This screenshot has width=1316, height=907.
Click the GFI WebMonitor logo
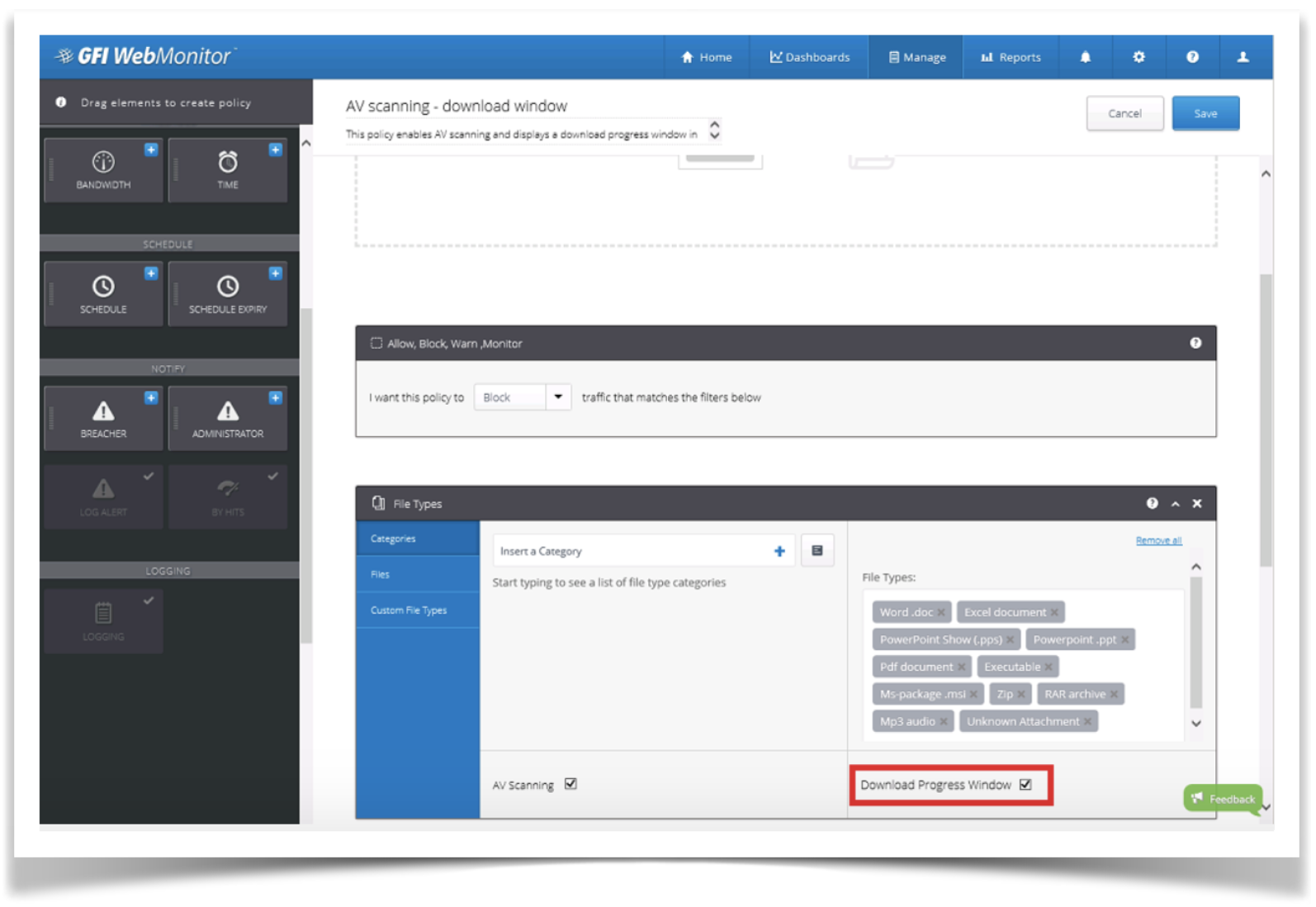[146, 56]
